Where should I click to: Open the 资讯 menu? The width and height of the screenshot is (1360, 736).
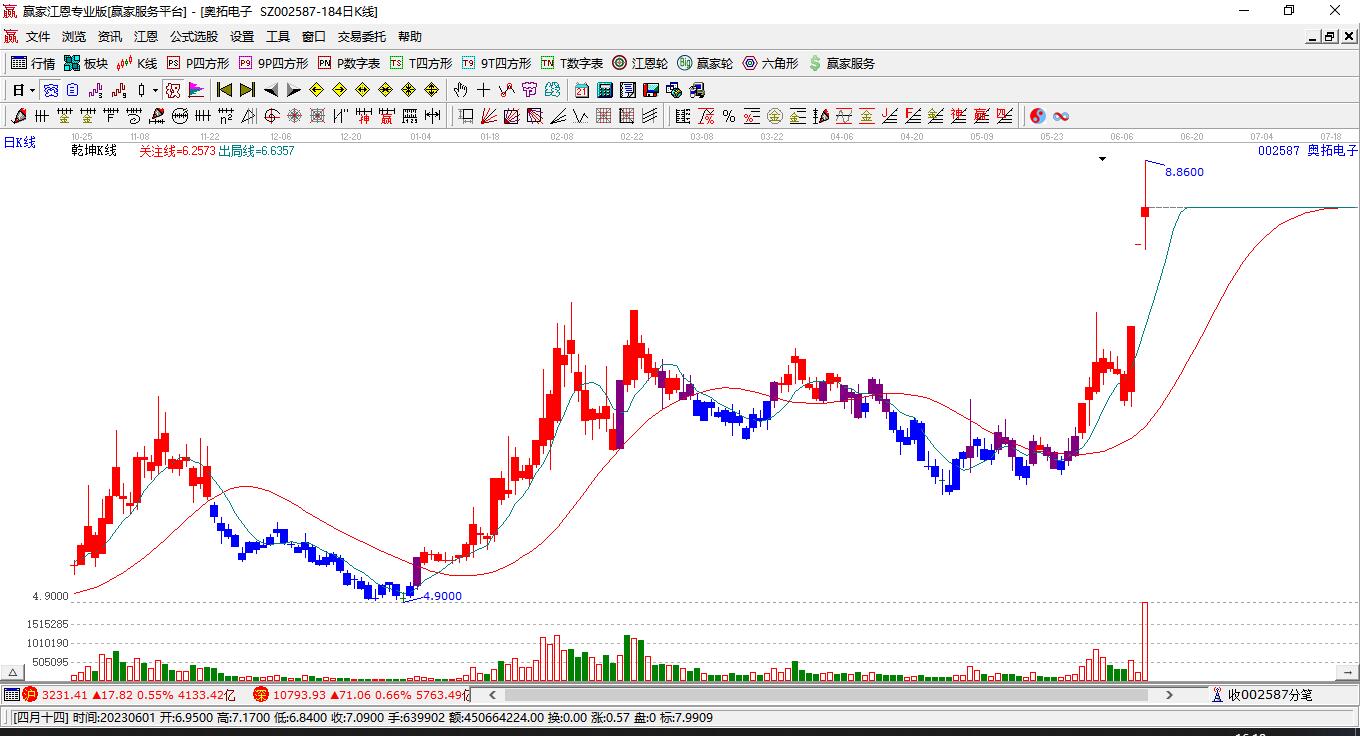coord(110,37)
